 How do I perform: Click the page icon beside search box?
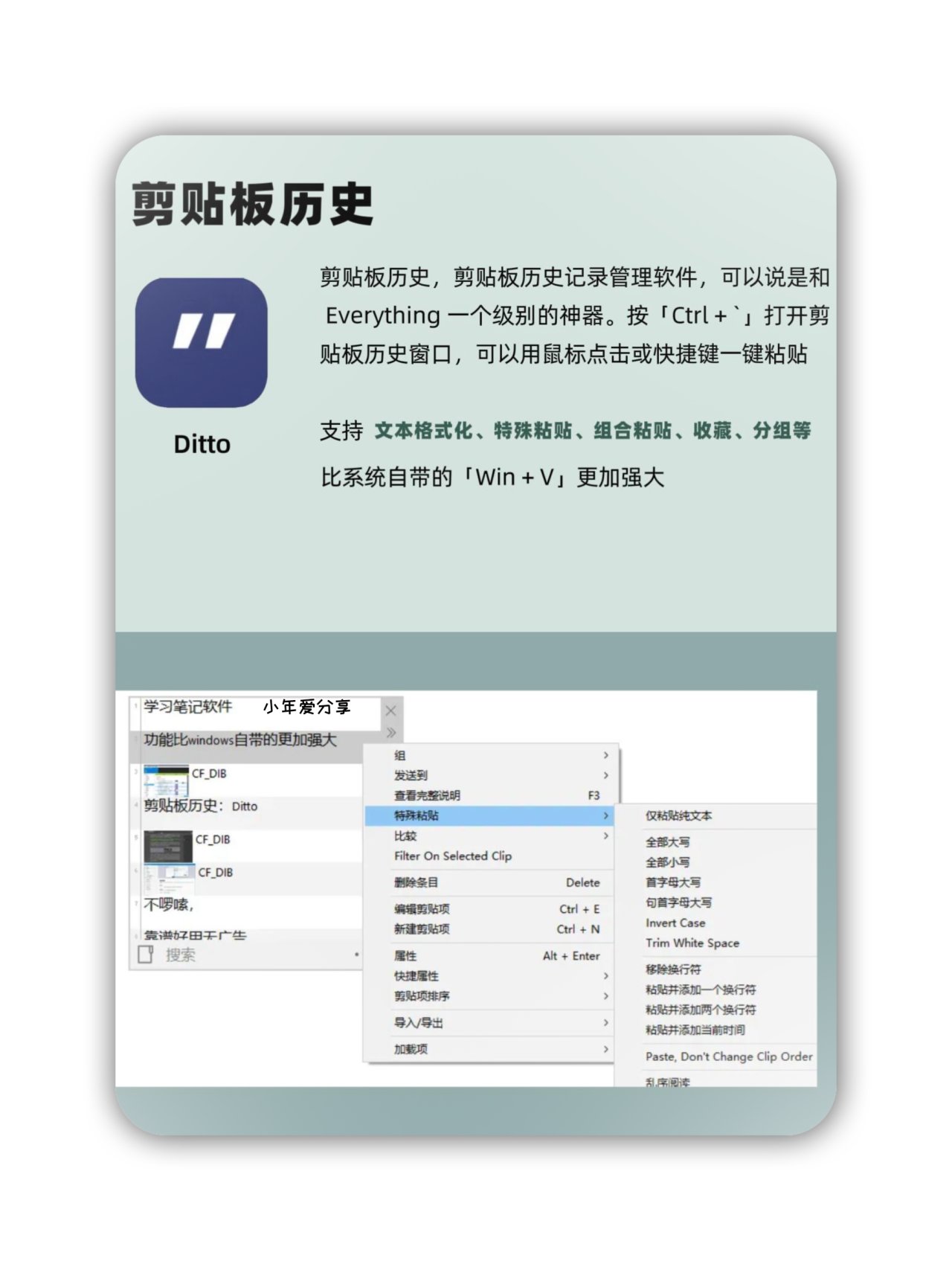[x=146, y=954]
